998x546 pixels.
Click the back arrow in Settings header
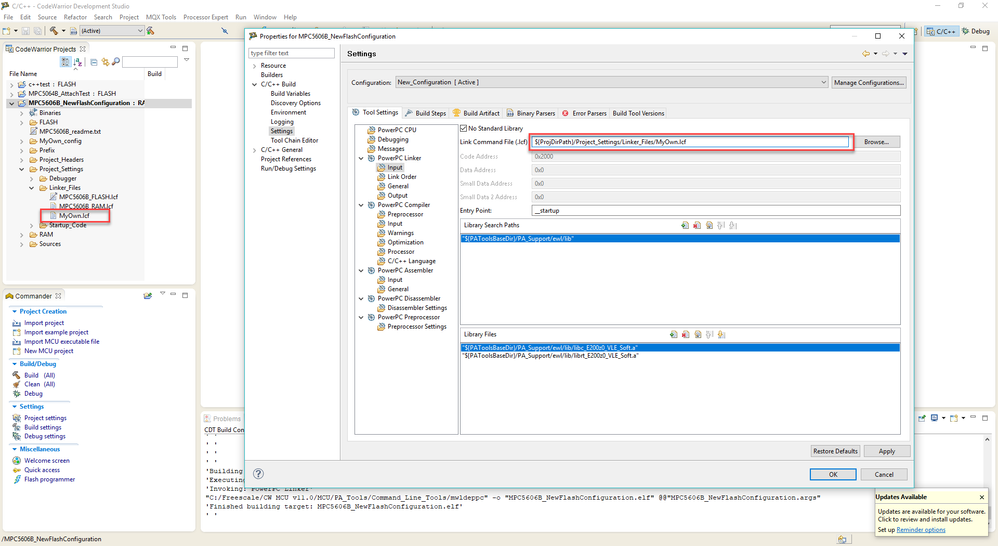866,54
